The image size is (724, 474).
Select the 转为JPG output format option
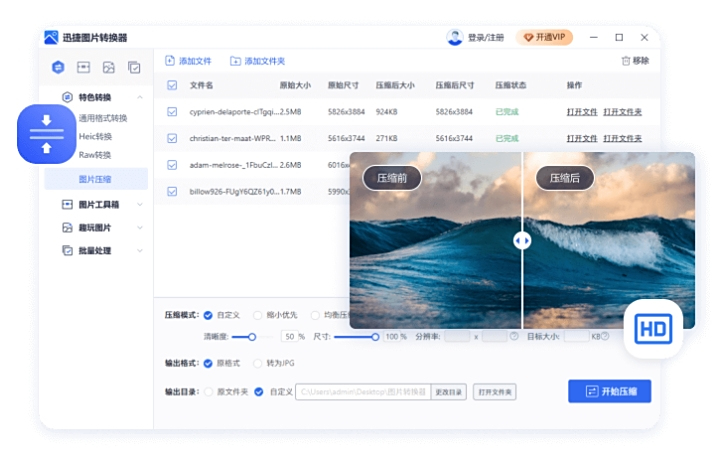(x=258, y=363)
